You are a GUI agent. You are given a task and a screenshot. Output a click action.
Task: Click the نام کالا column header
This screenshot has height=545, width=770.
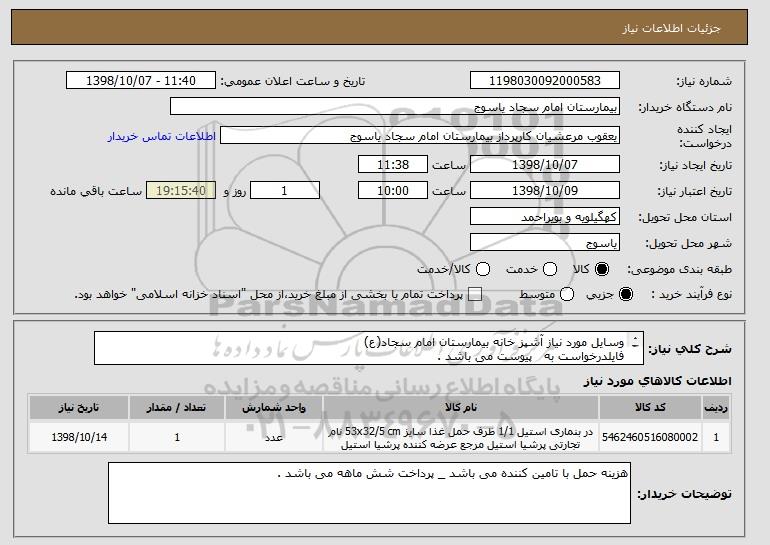click(461, 408)
